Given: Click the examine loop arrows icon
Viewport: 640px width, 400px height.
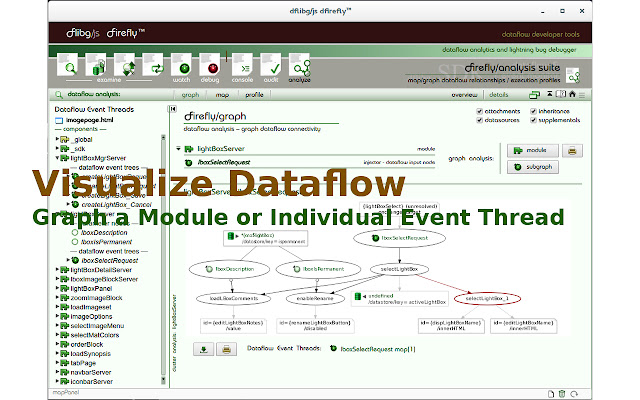Looking at the screenshot, I should tap(153, 65).
